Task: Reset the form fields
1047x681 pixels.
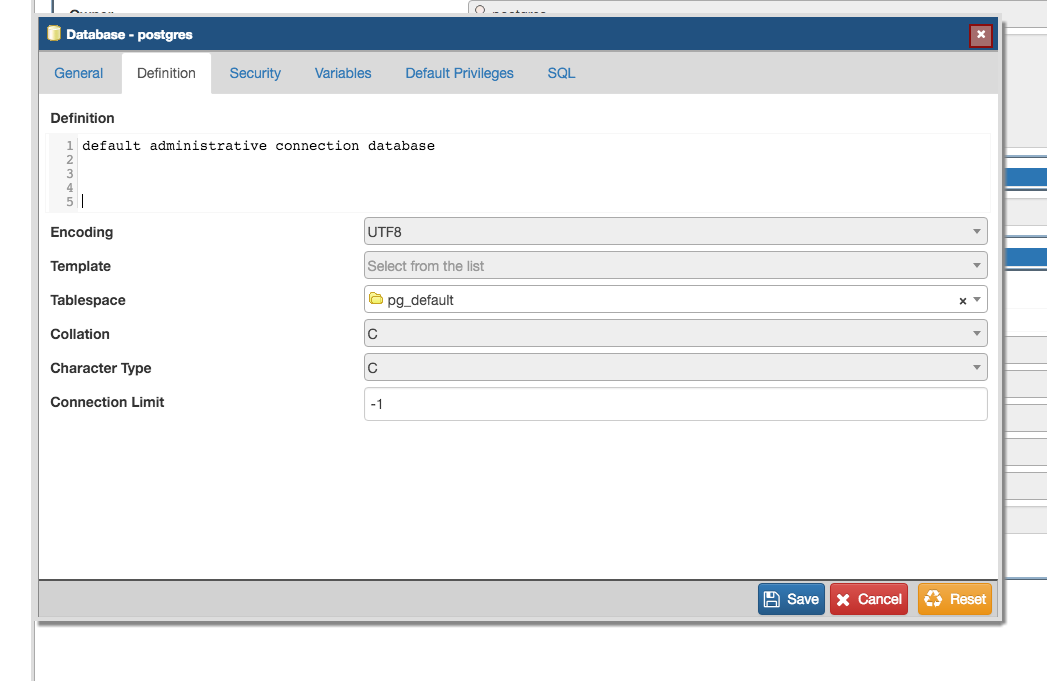Action: [954, 599]
